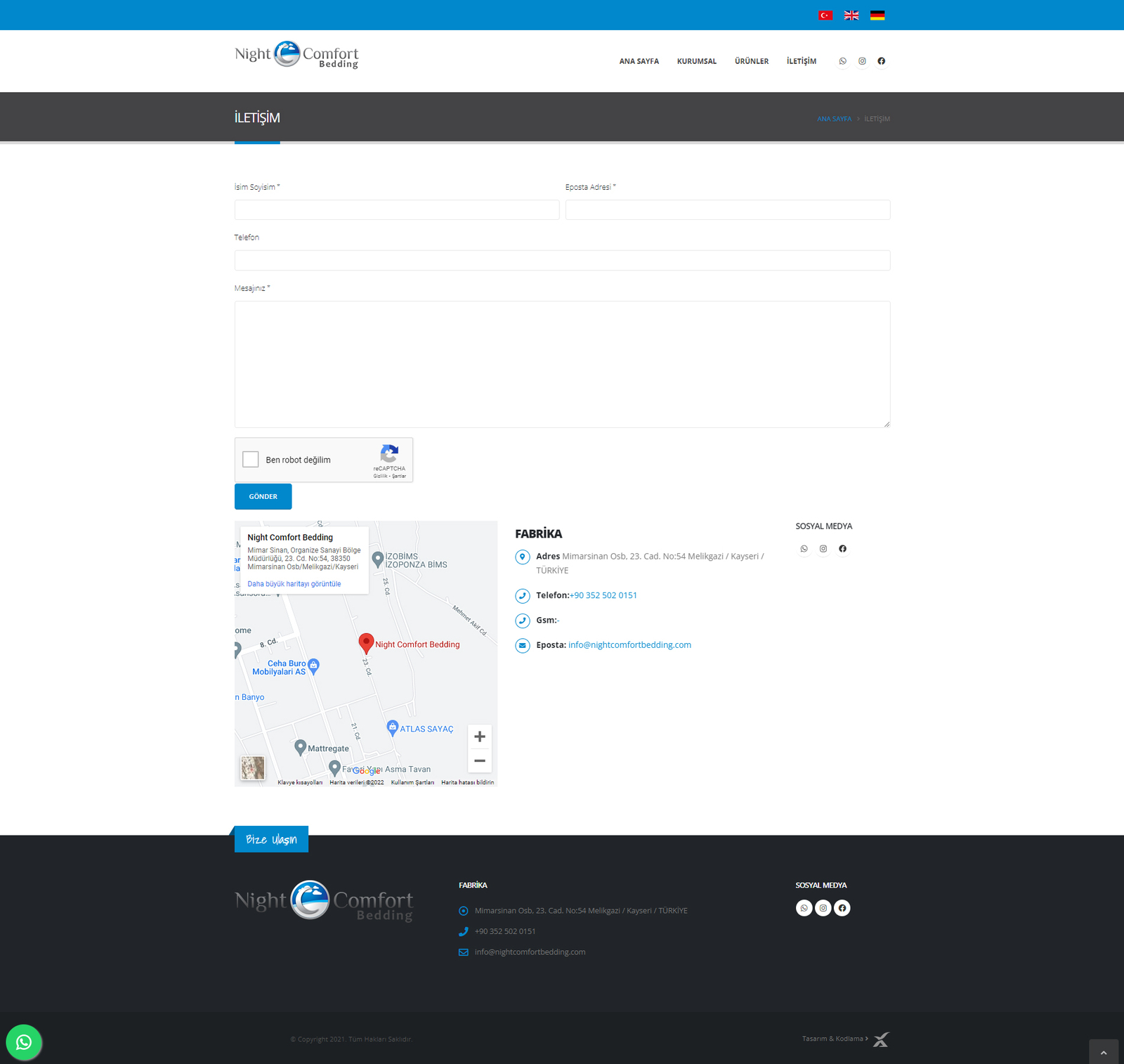
Task: Click footer phone number +90 352 502 0151
Action: tap(505, 931)
